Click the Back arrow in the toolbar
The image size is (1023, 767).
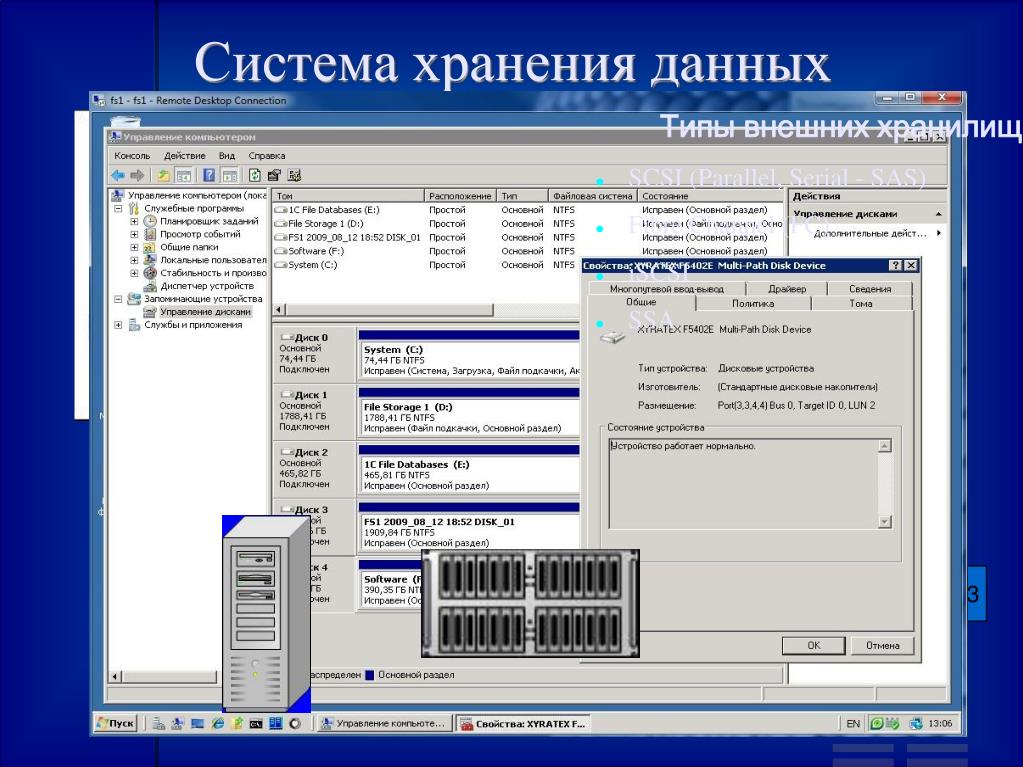tap(118, 175)
